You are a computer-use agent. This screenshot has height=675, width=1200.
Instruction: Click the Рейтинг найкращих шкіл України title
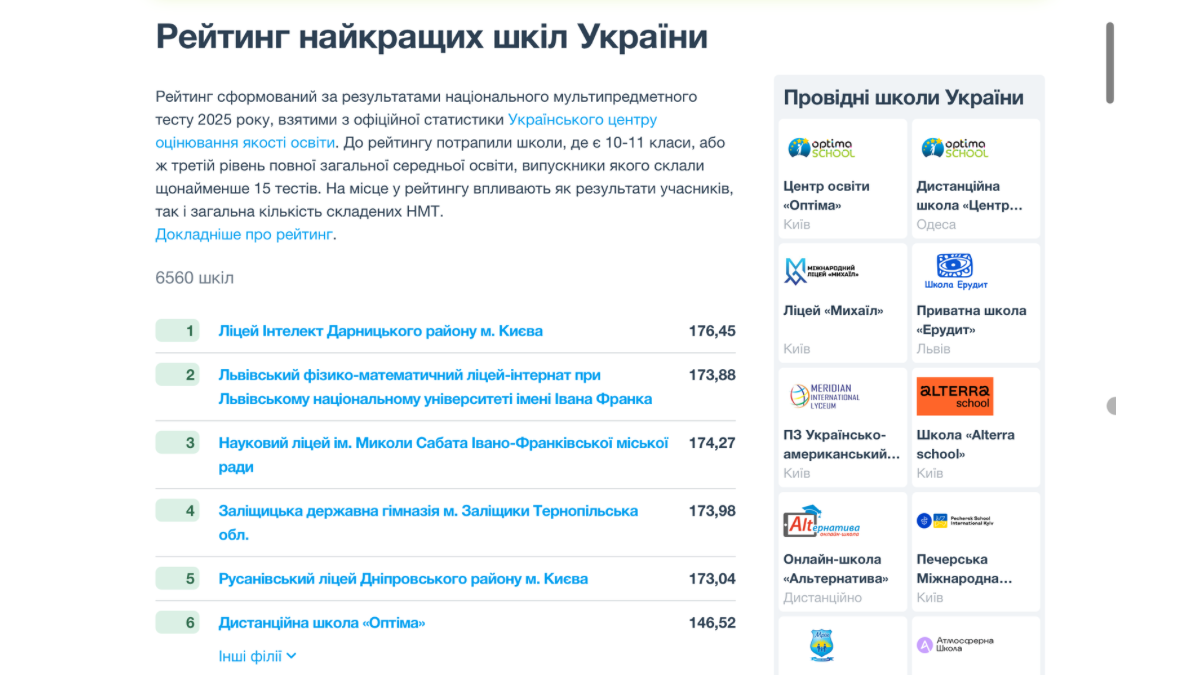tap(432, 37)
